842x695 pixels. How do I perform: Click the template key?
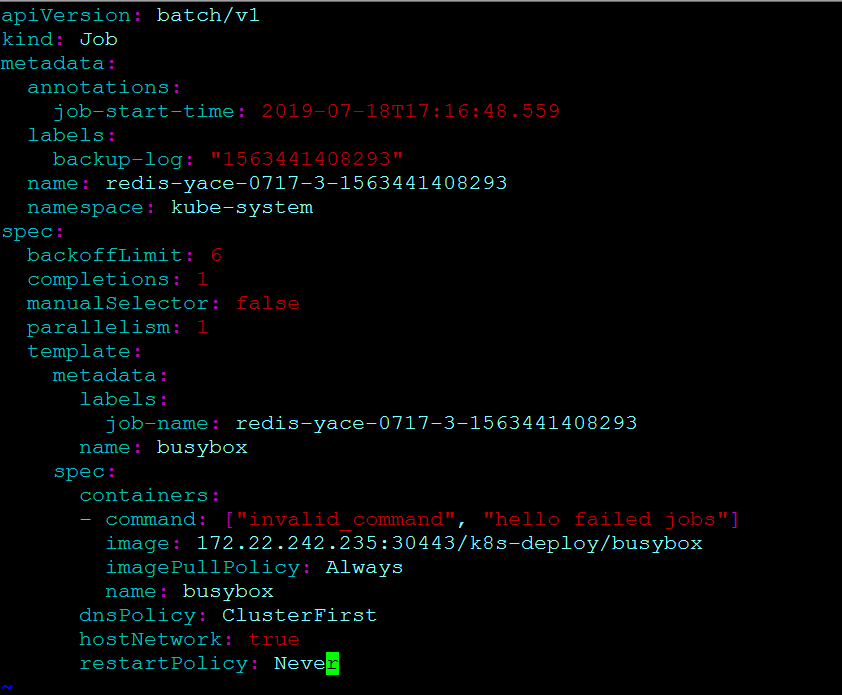80,351
